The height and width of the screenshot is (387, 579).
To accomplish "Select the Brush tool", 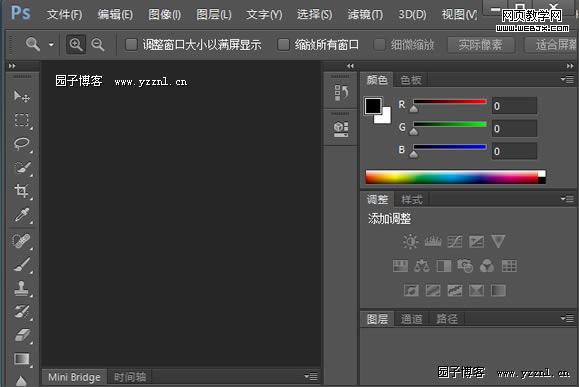I will (21, 265).
